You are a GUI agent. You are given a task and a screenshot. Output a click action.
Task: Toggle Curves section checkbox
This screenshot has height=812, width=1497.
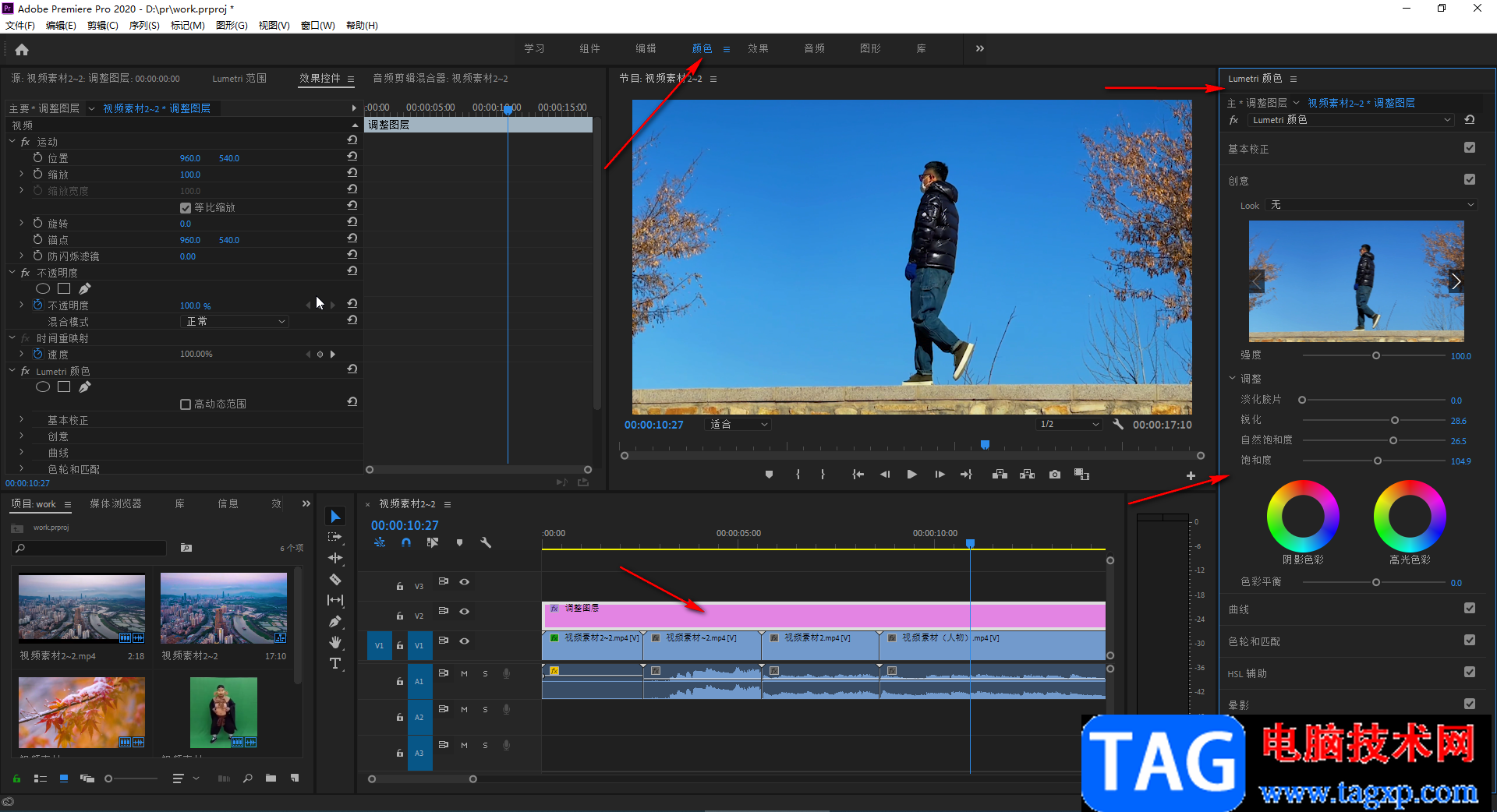[1470, 608]
